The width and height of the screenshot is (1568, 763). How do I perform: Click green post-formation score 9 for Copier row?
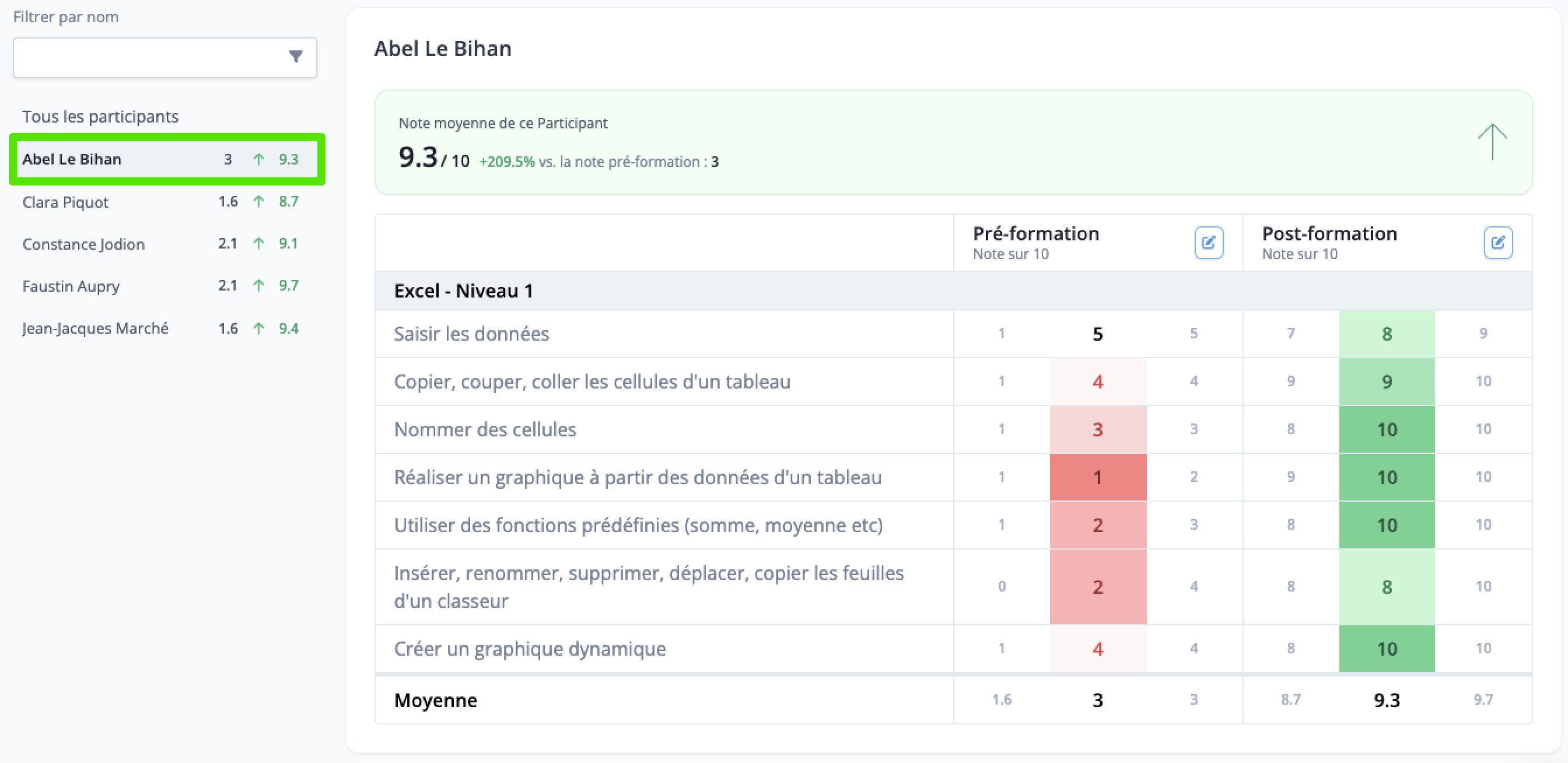point(1387,381)
